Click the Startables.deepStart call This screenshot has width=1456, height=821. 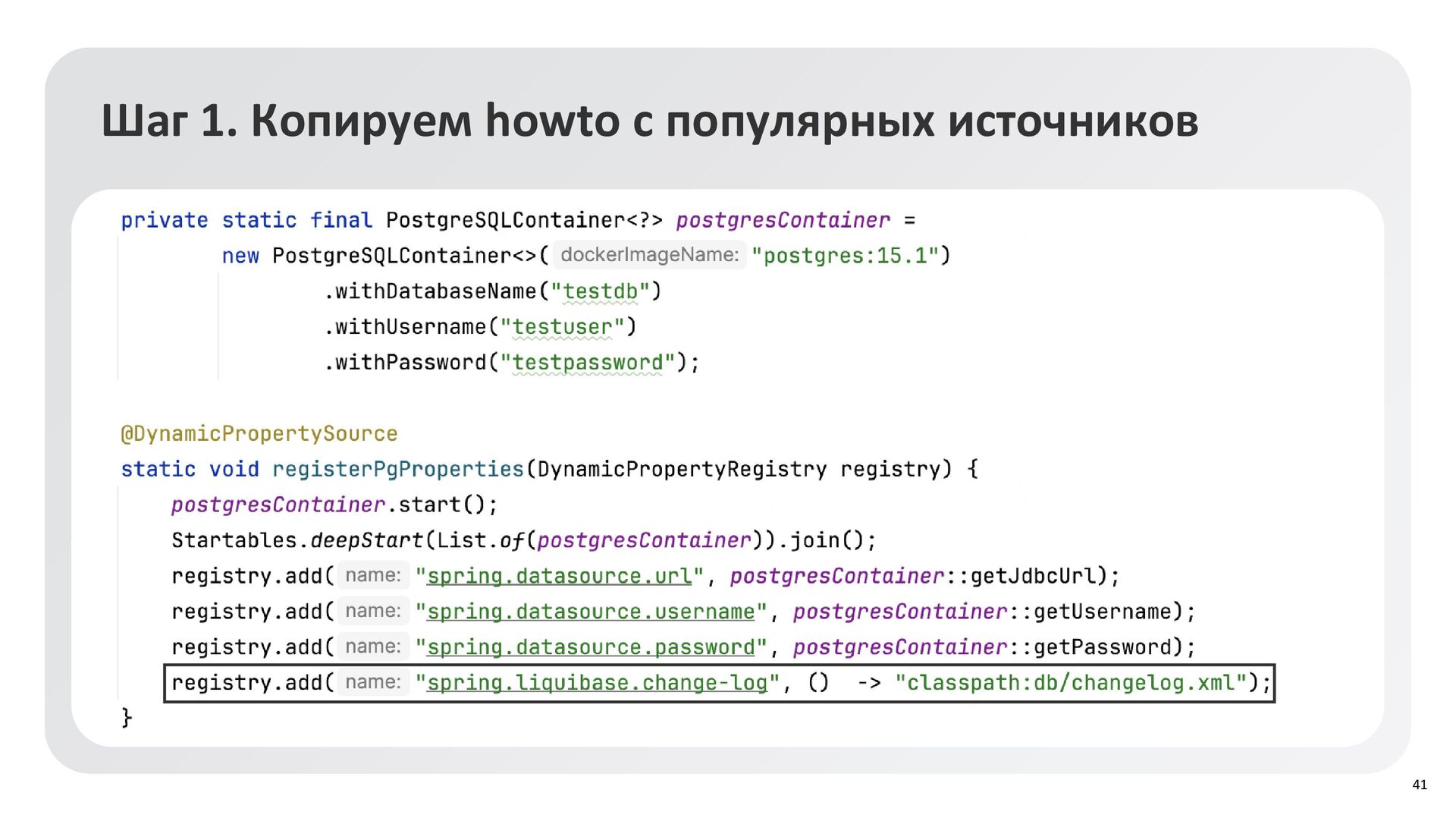click(297, 540)
